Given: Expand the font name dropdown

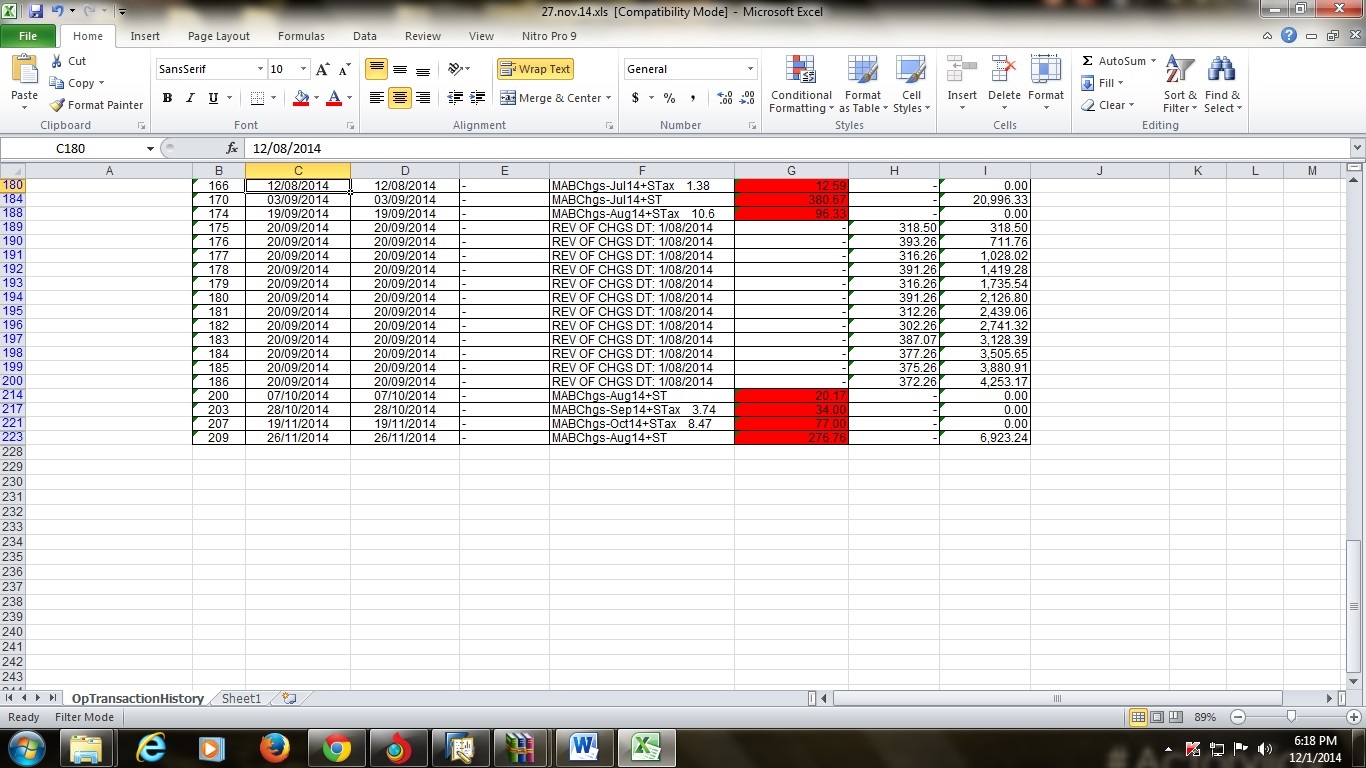Looking at the screenshot, I should pyautogui.click(x=260, y=69).
